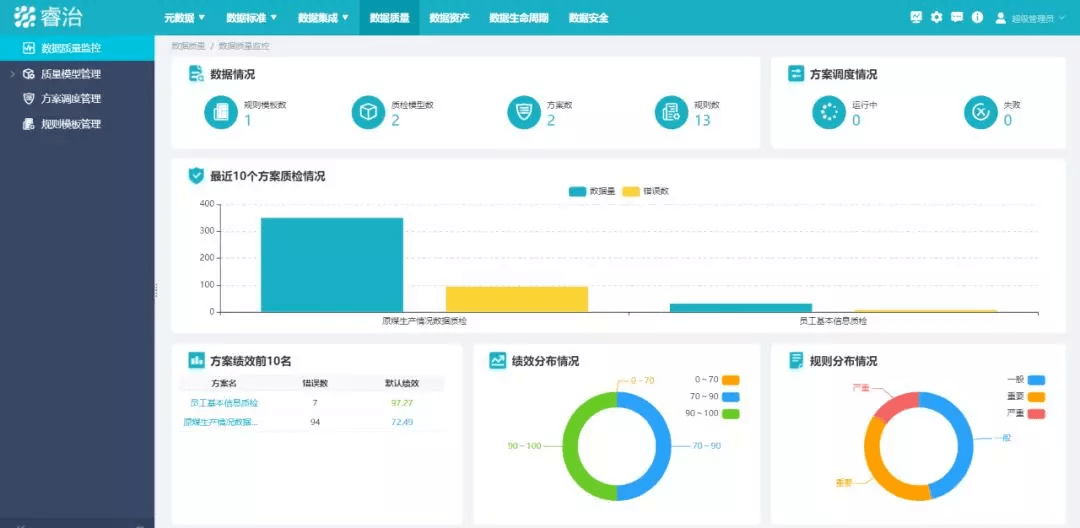Click the 规则模板数 round icon

click(221, 112)
